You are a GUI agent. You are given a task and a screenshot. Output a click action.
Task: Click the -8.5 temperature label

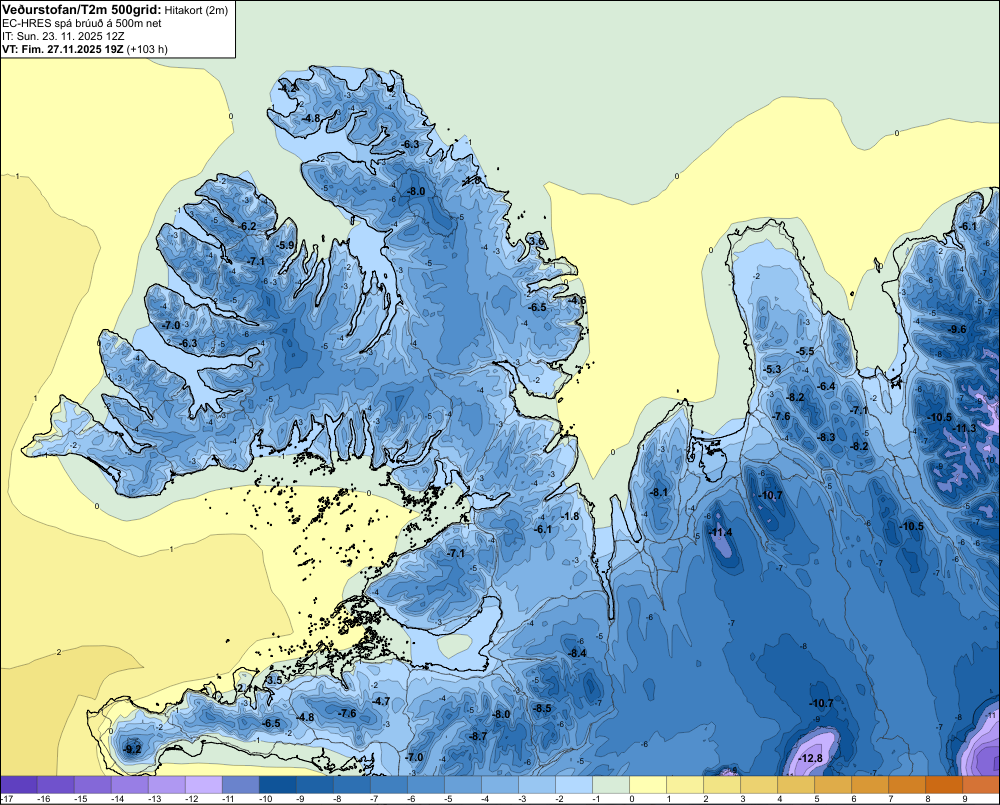(x=542, y=709)
